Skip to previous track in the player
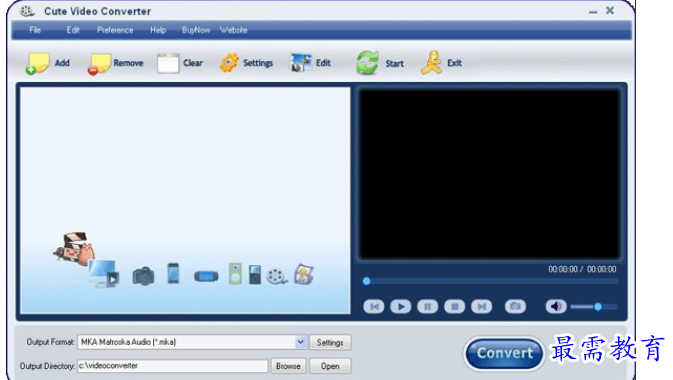This screenshot has height=380, width=673. pyautogui.click(x=374, y=307)
